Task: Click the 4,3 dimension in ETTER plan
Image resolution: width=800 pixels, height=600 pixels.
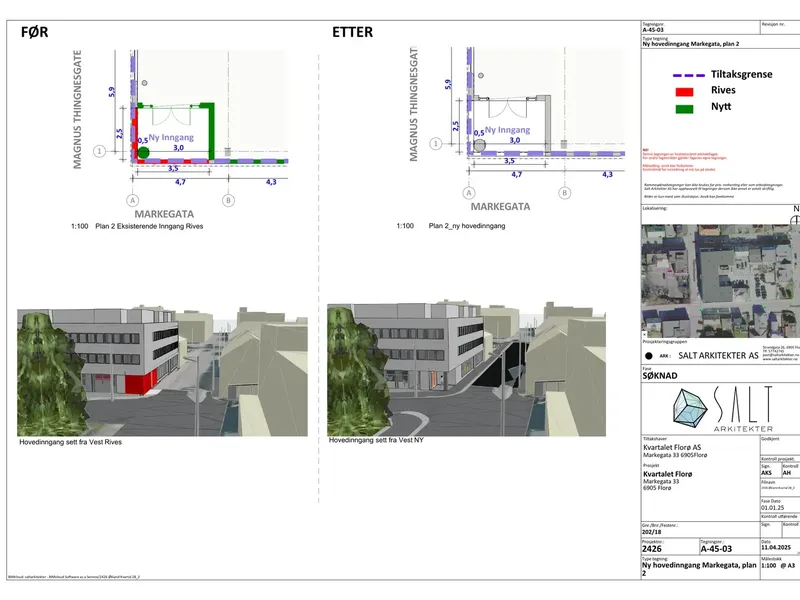Action: click(607, 174)
